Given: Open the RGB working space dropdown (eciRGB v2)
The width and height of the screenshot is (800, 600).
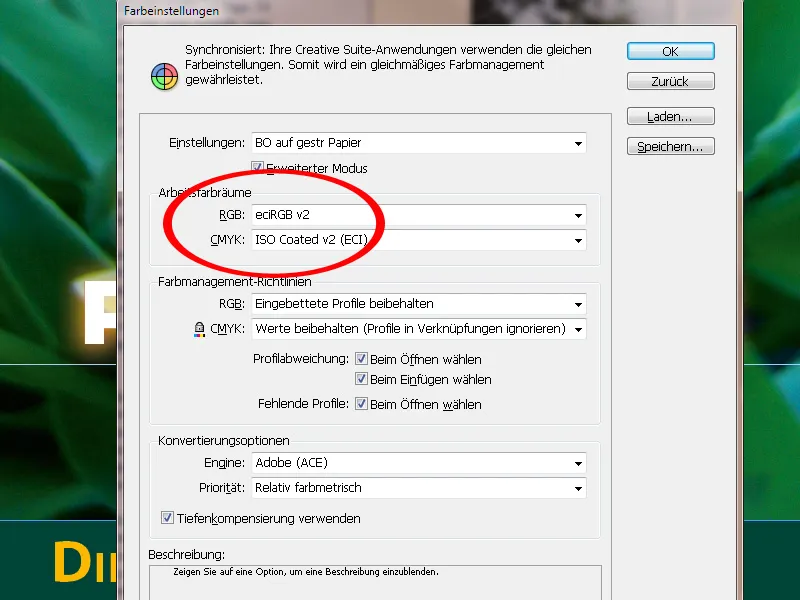Looking at the screenshot, I should tap(419, 215).
